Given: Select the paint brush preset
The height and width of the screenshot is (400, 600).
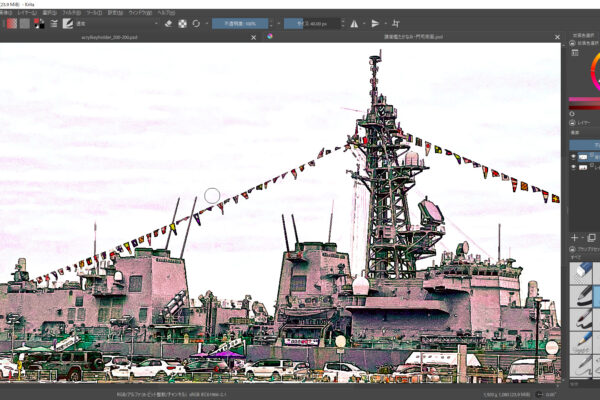Looking at the screenshot, I should point(581,319).
